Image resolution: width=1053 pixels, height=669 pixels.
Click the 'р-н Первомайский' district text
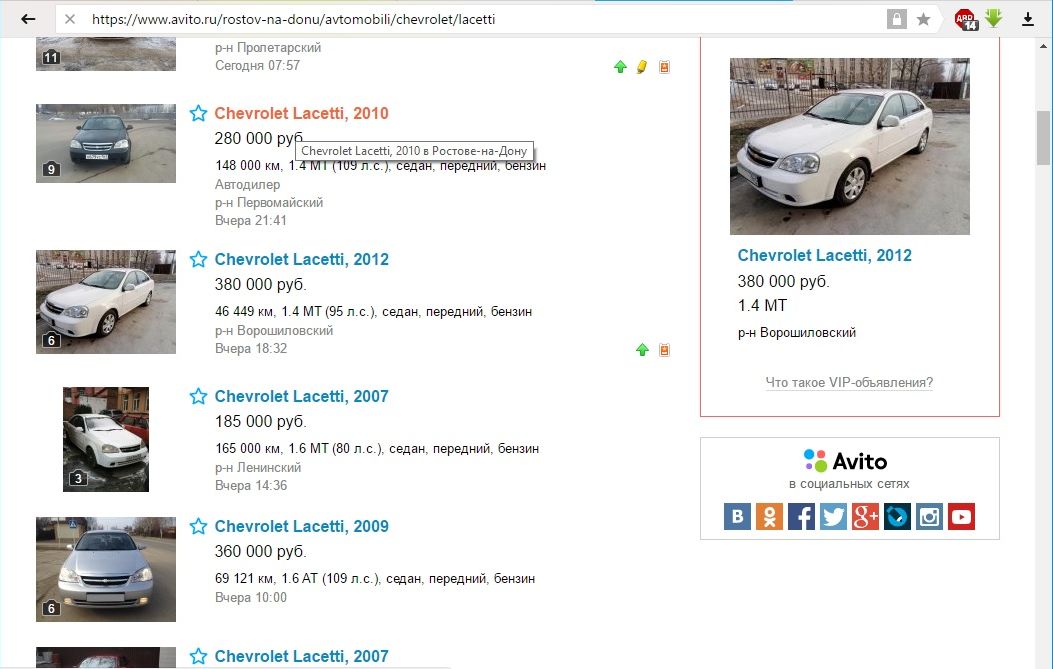[269, 202]
